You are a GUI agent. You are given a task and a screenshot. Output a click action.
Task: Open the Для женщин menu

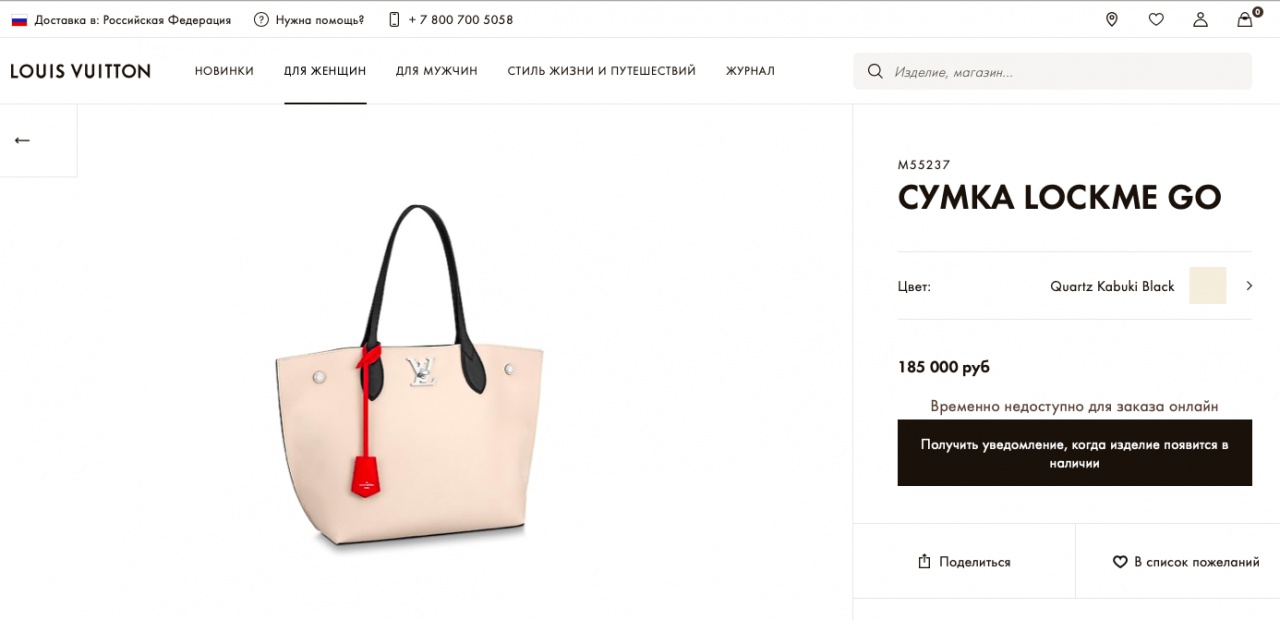pyautogui.click(x=325, y=71)
